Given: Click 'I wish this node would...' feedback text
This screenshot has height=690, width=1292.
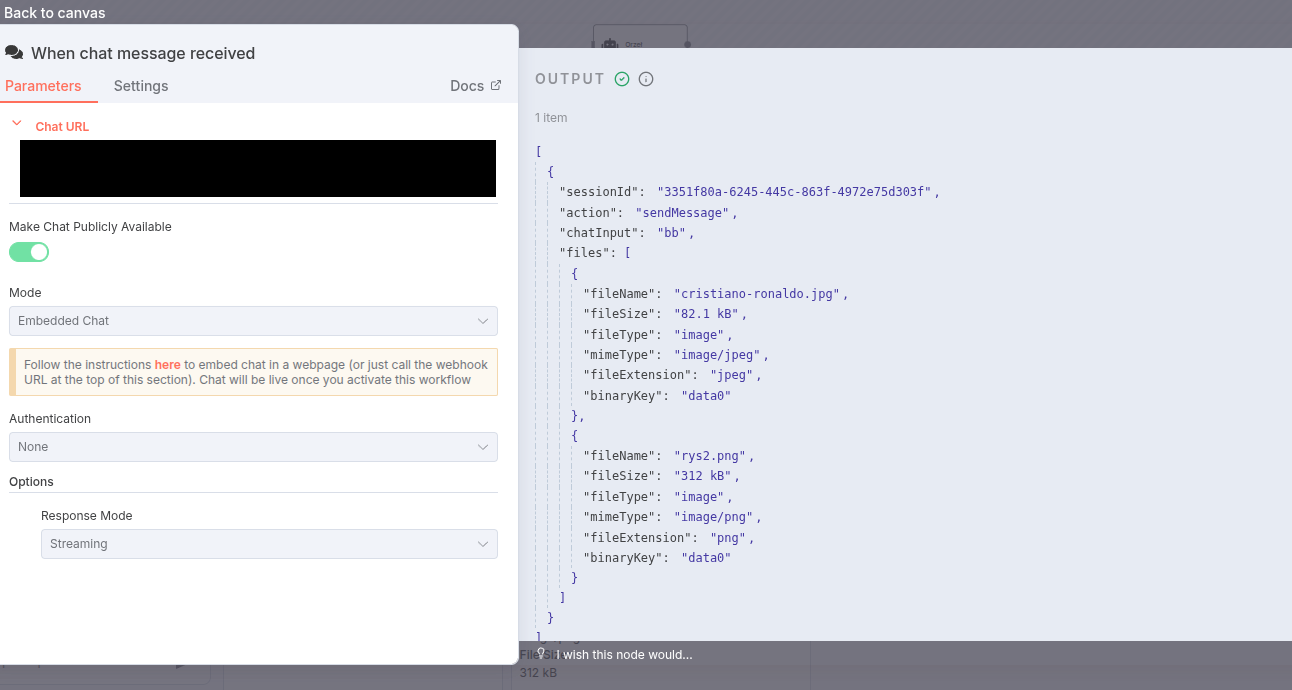Looking at the screenshot, I should pyautogui.click(x=625, y=654).
